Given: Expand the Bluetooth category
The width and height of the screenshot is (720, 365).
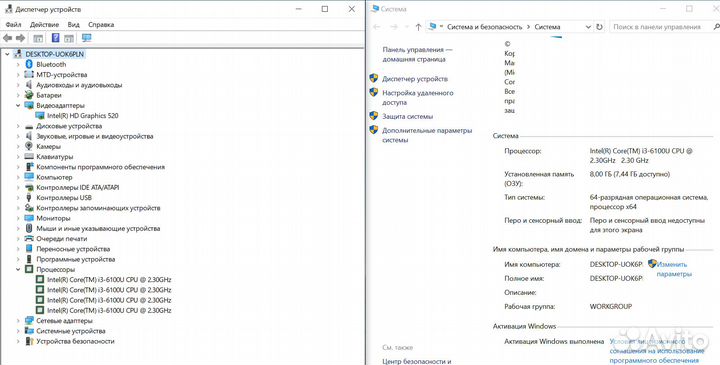Looking at the screenshot, I should pos(18,64).
